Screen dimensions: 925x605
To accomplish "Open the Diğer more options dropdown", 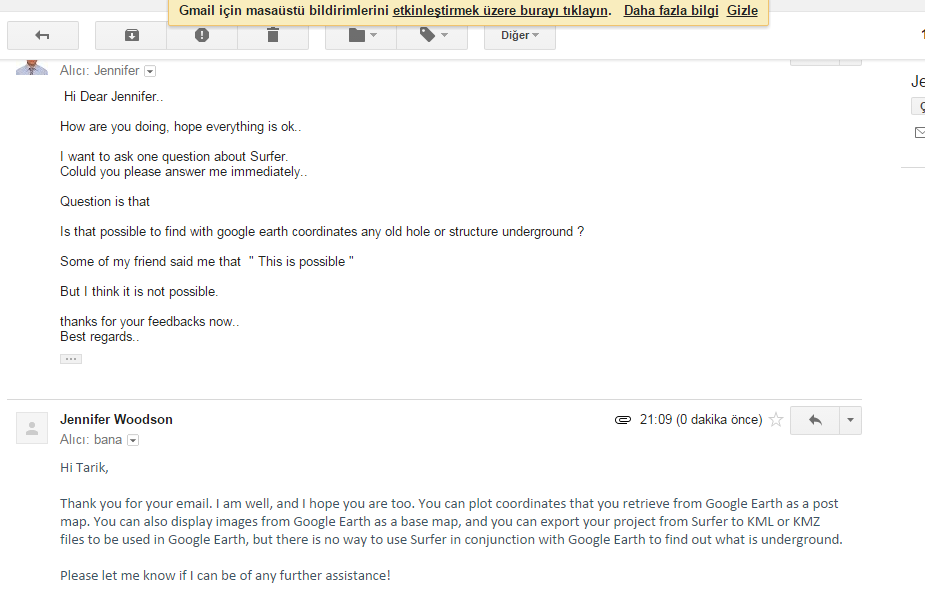I will point(520,35).
